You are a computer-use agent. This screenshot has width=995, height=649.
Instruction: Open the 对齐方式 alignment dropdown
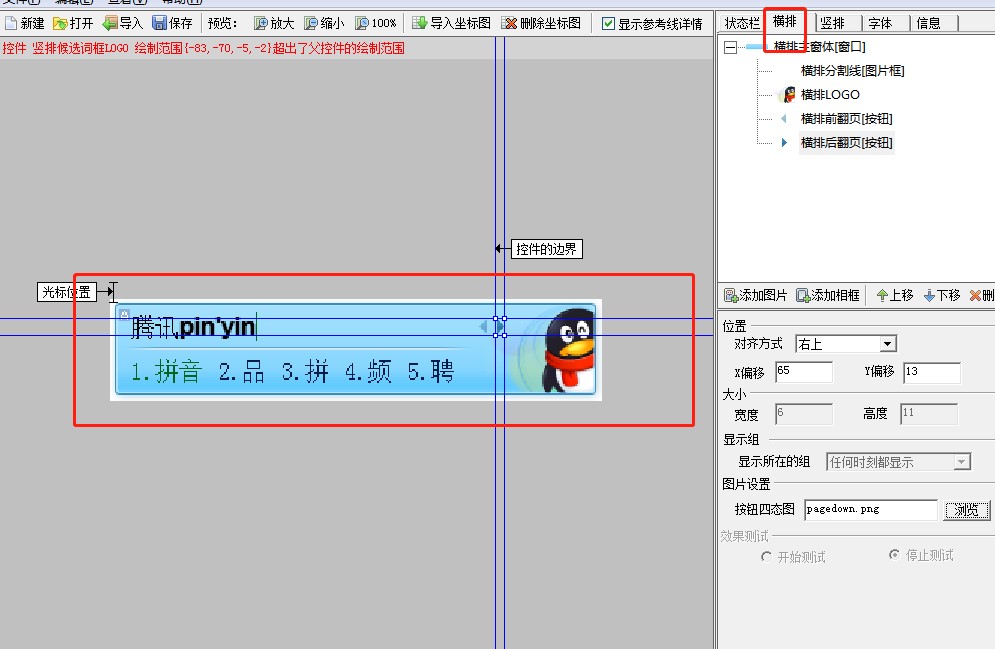(888, 344)
